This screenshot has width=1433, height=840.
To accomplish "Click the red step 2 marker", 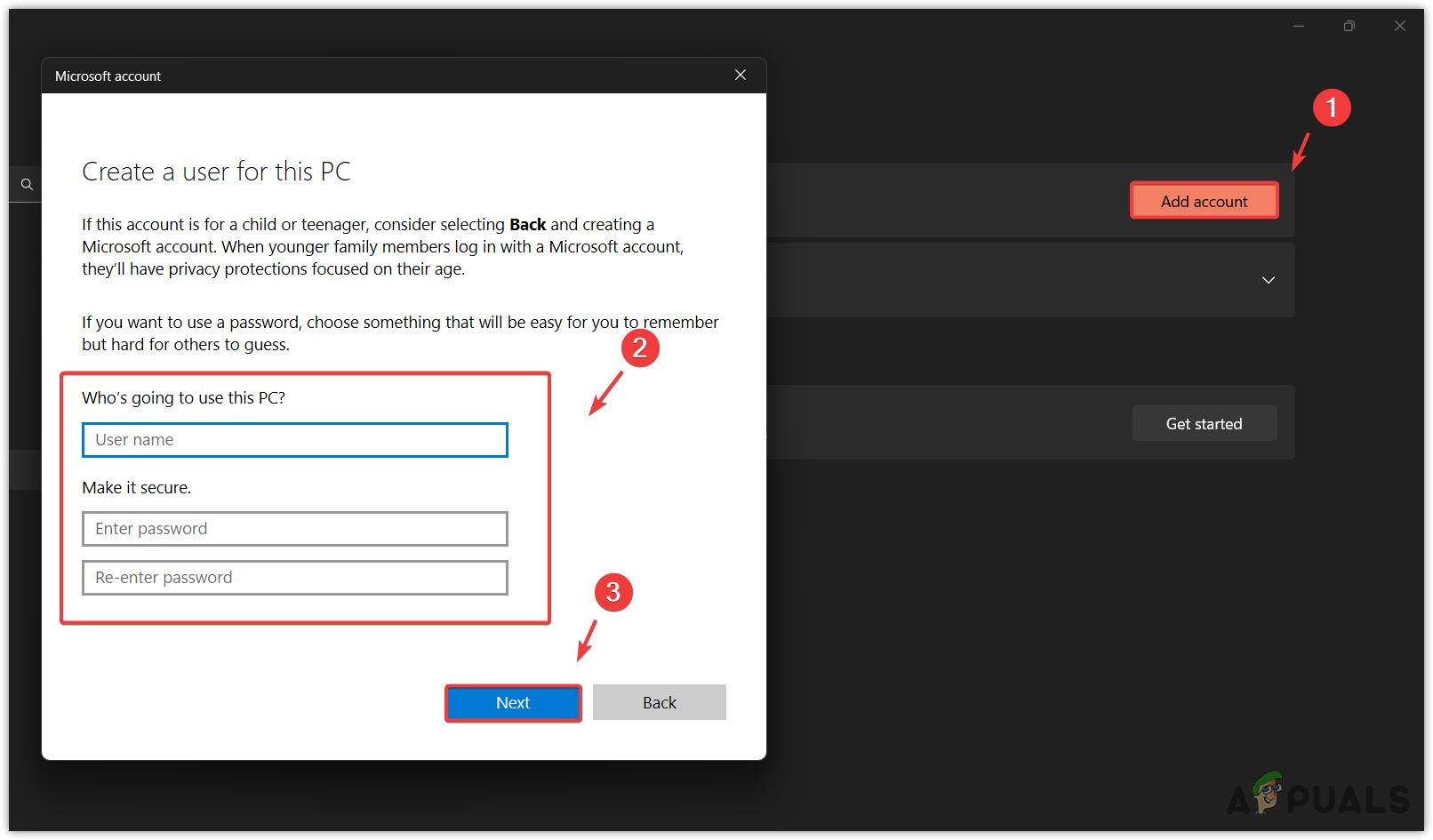I will tap(640, 348).
